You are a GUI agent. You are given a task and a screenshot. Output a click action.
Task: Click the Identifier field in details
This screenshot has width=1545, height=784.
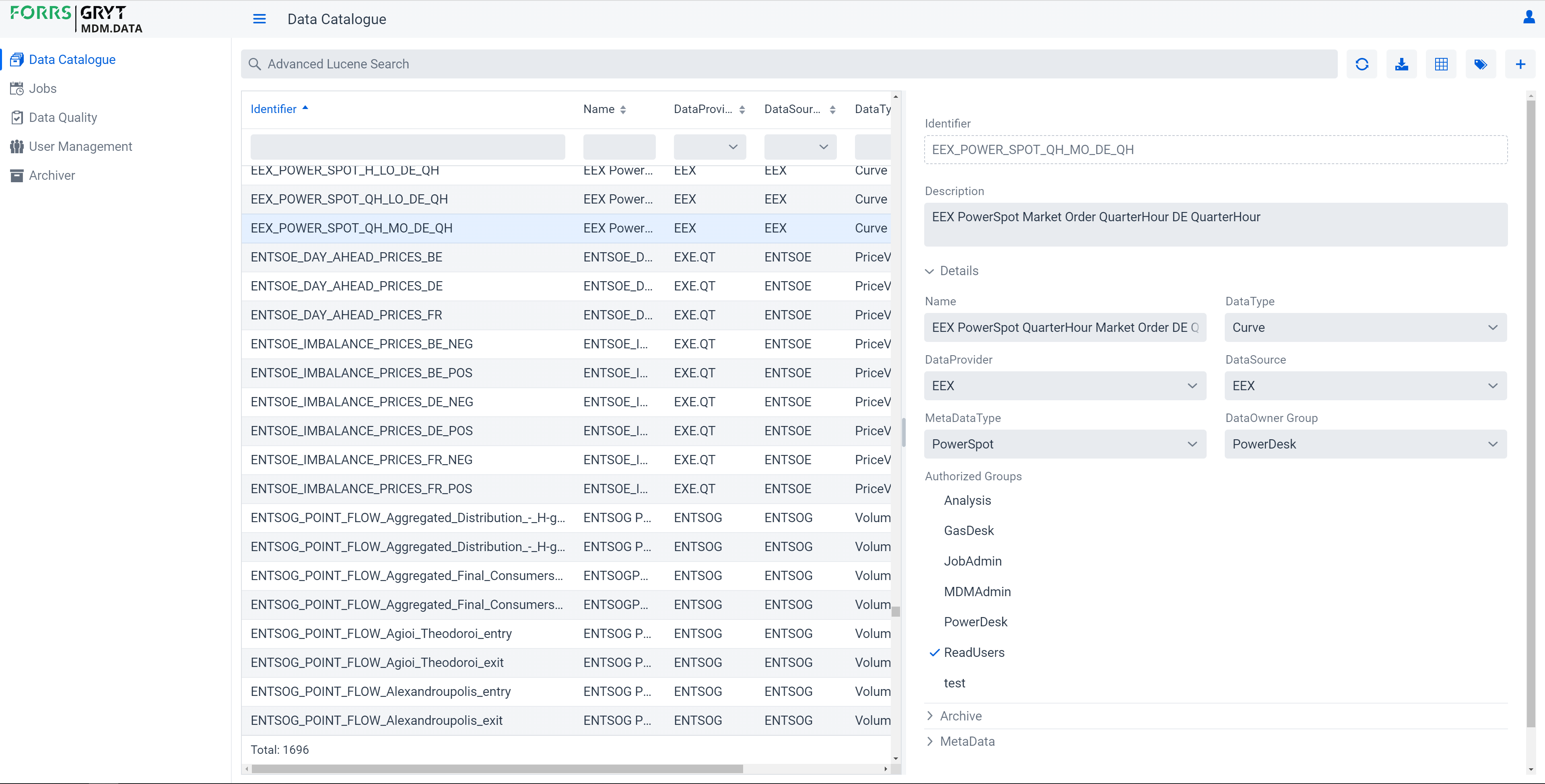[1216, 149]
